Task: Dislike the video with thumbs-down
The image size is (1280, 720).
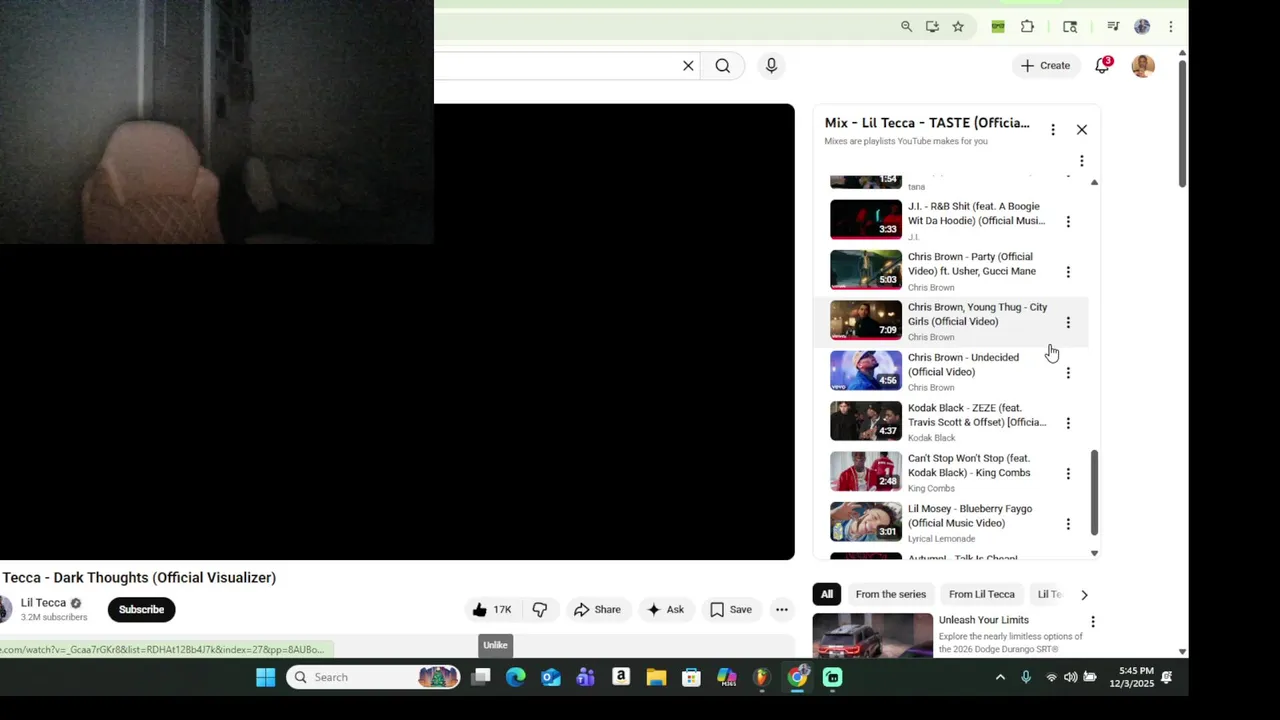Action: (540, 610)
